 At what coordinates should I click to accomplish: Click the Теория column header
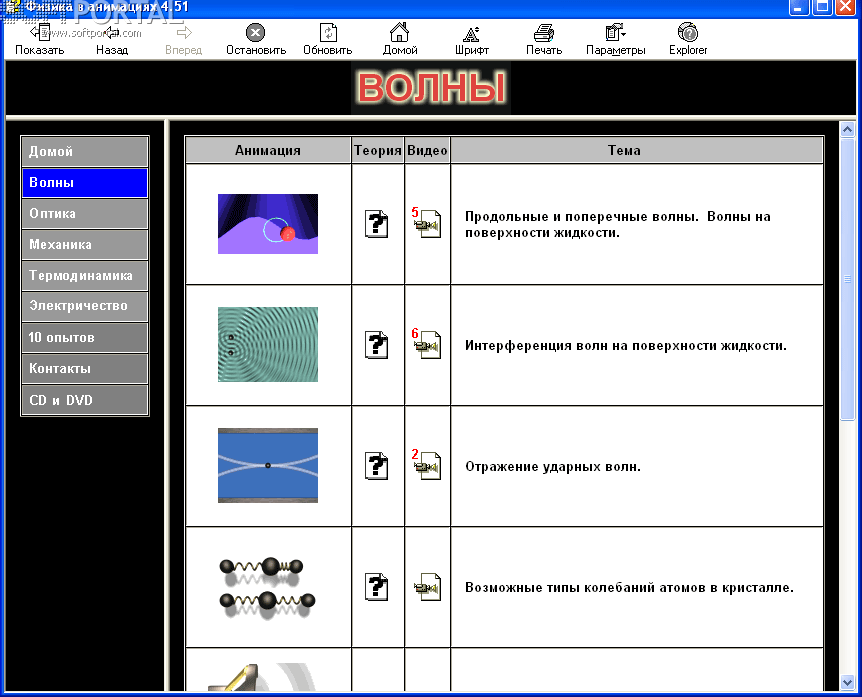(x=378, y=150)
